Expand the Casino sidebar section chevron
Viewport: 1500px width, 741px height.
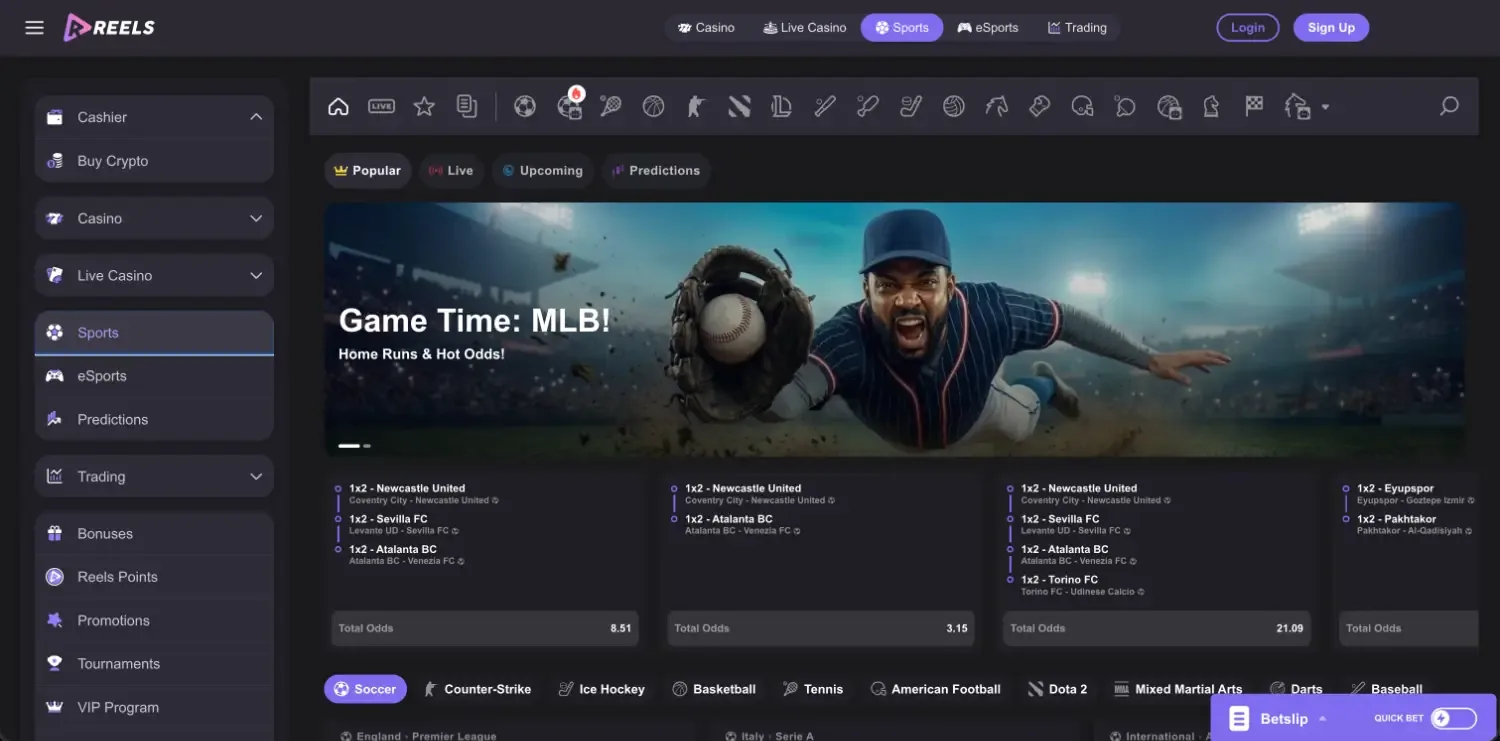[256, 218]
